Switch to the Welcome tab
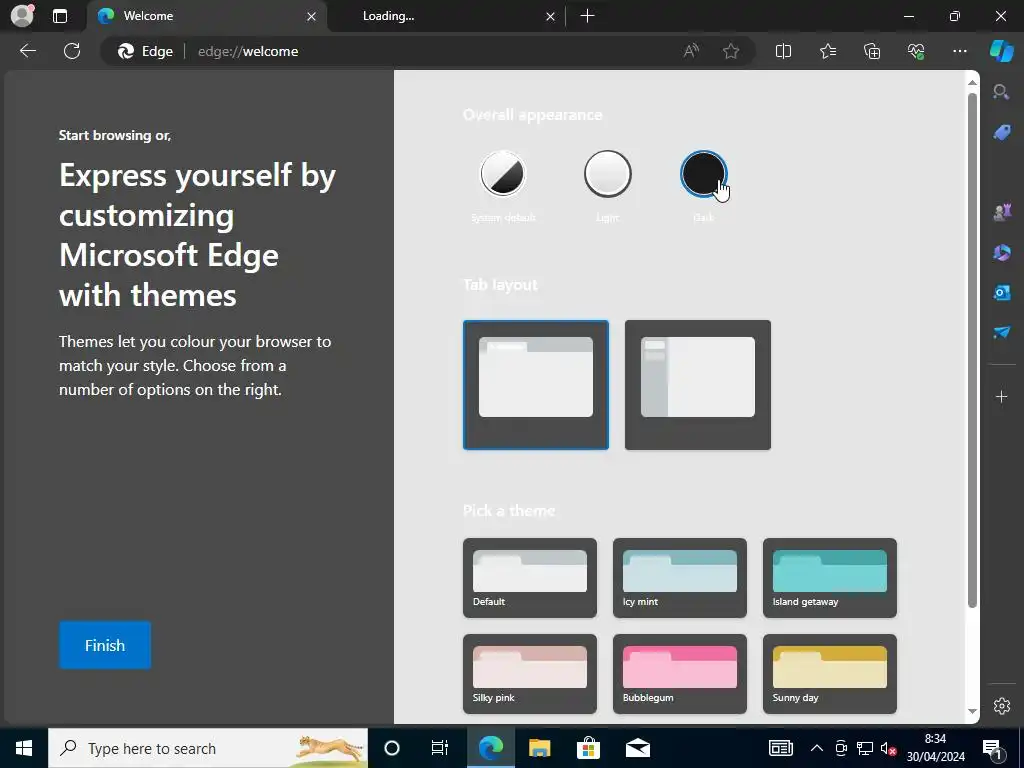This screenshot has height=768, width=1024. pos(207,16)
